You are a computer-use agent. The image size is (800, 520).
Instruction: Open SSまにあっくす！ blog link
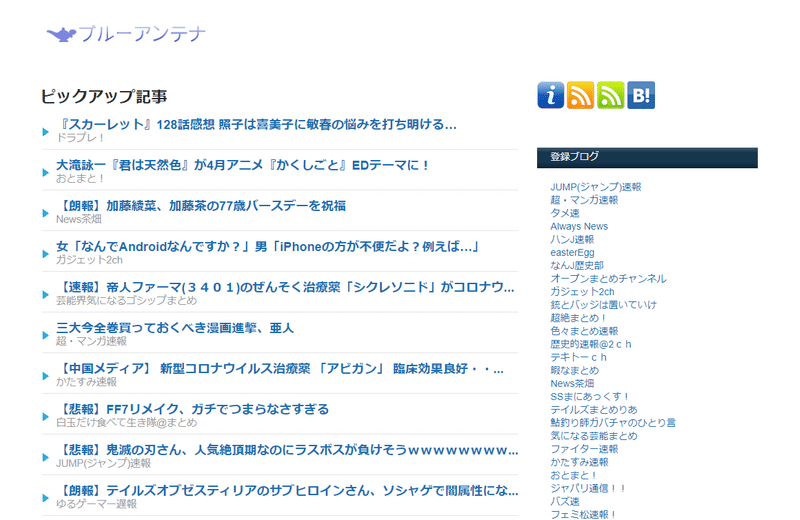589,397
